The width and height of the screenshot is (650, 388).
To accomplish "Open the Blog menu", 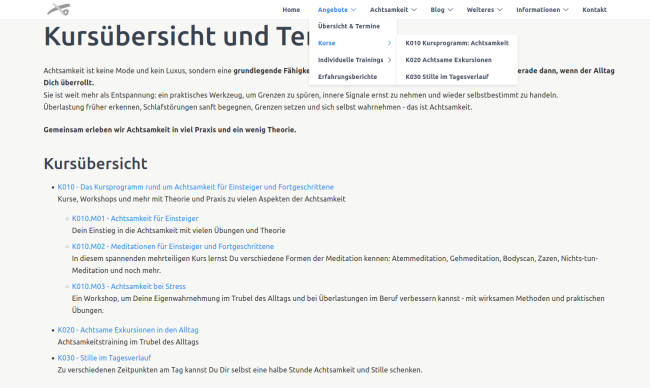I will tap(437, 10).
